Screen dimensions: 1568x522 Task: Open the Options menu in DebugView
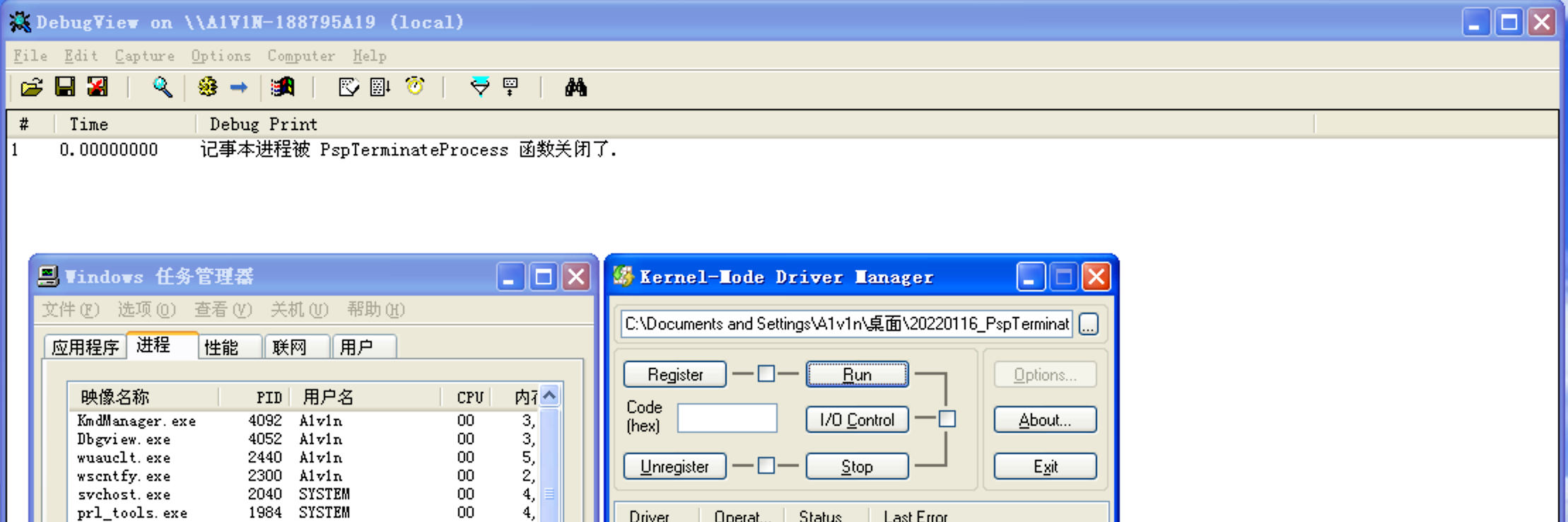click(221, 56)
